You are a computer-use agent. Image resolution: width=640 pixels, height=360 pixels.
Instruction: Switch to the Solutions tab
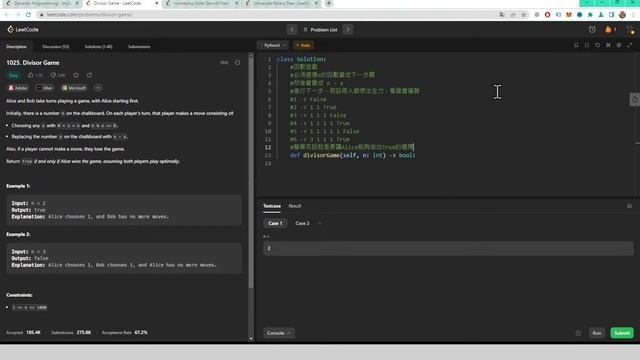point(98,47)
